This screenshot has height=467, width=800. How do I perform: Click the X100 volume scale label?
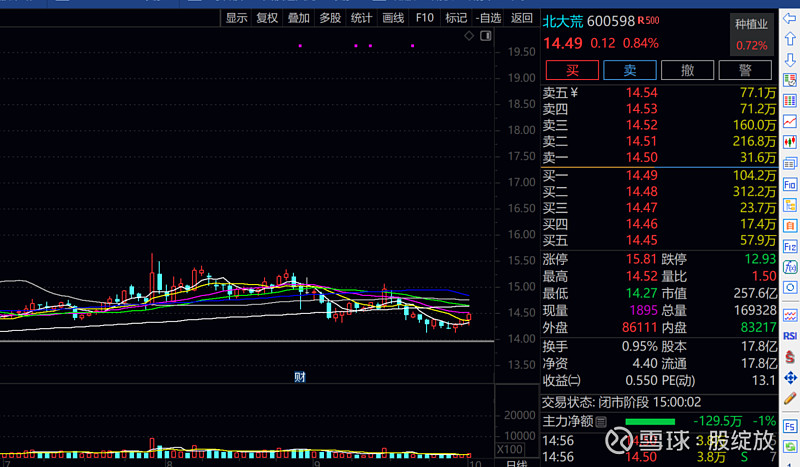pos(510,450)
